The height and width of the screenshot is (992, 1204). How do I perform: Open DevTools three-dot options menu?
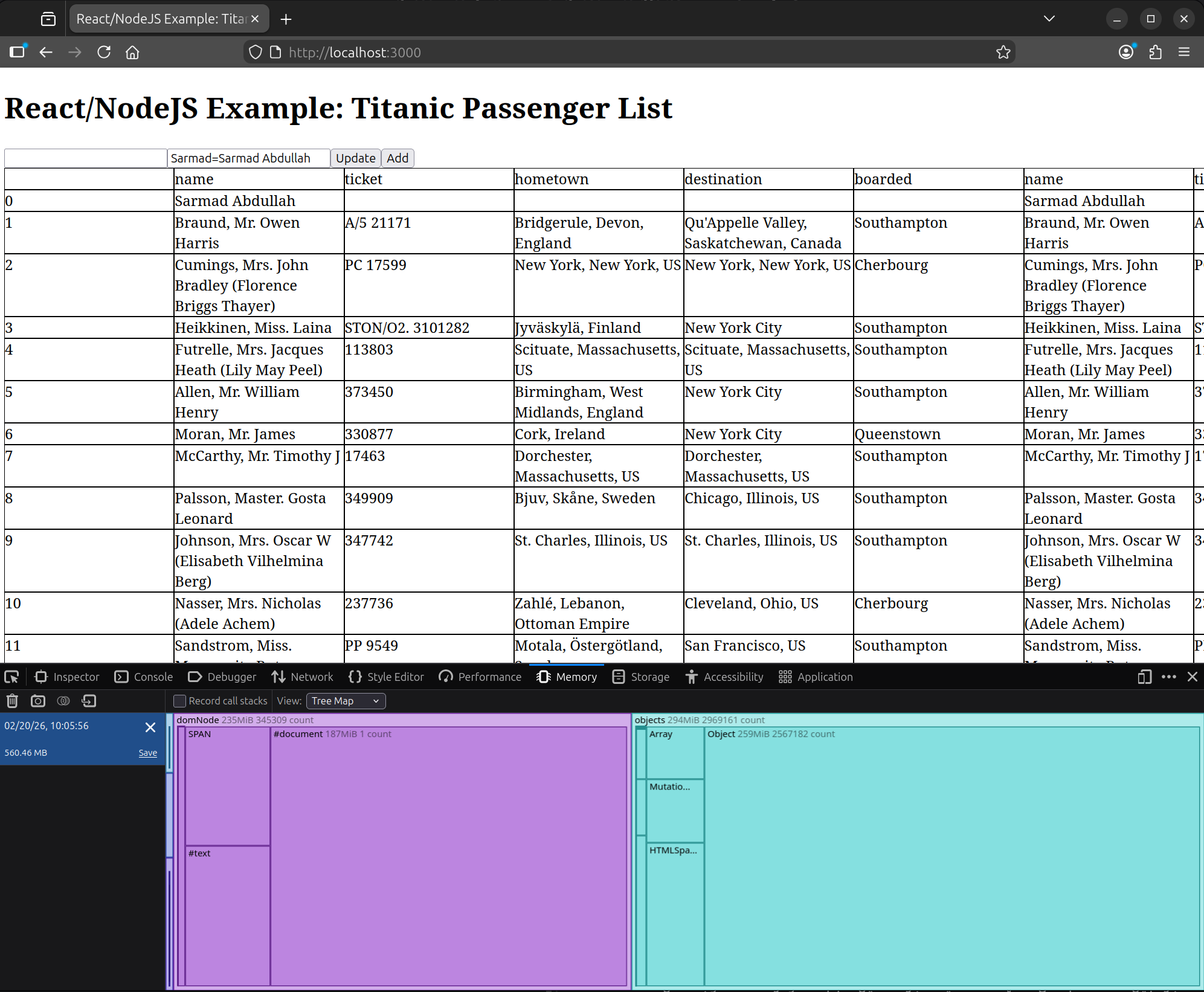pyautogui.click(x=1168, y=677)
